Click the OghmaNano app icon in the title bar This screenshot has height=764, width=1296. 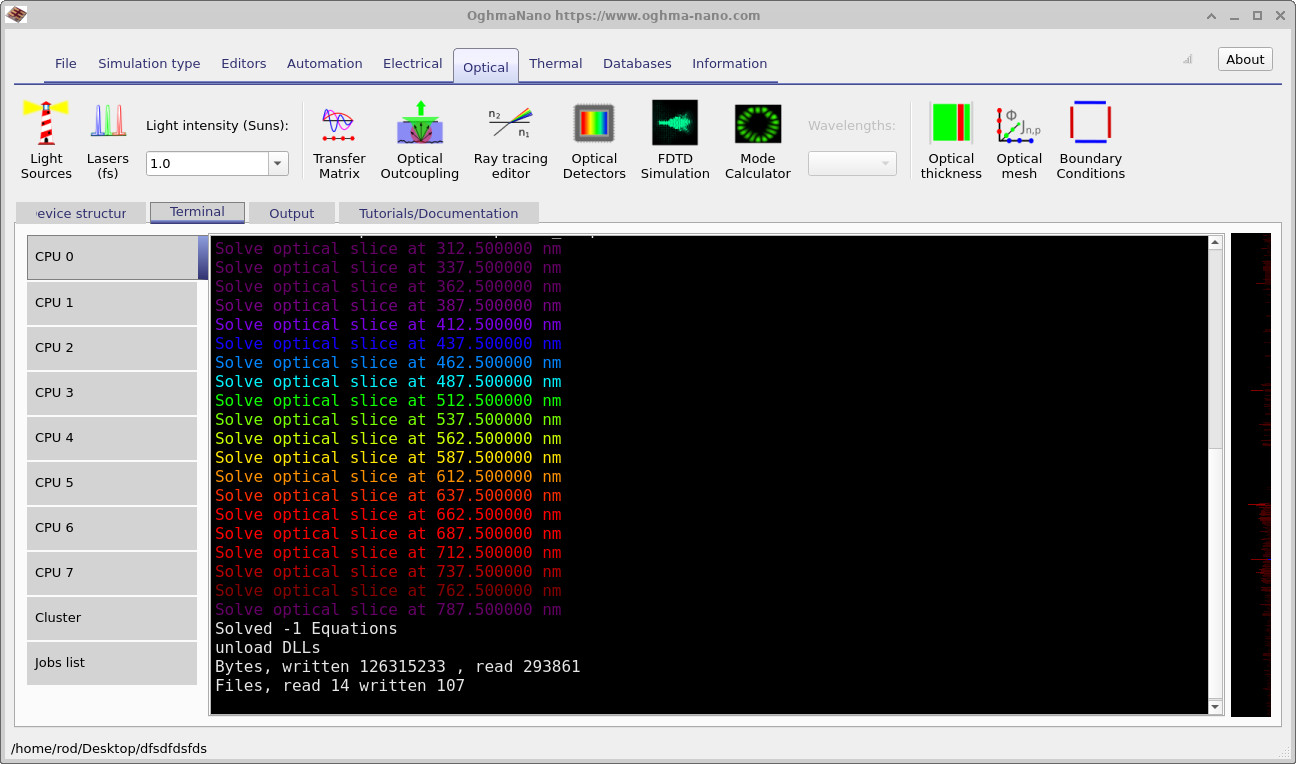(16, 14)
